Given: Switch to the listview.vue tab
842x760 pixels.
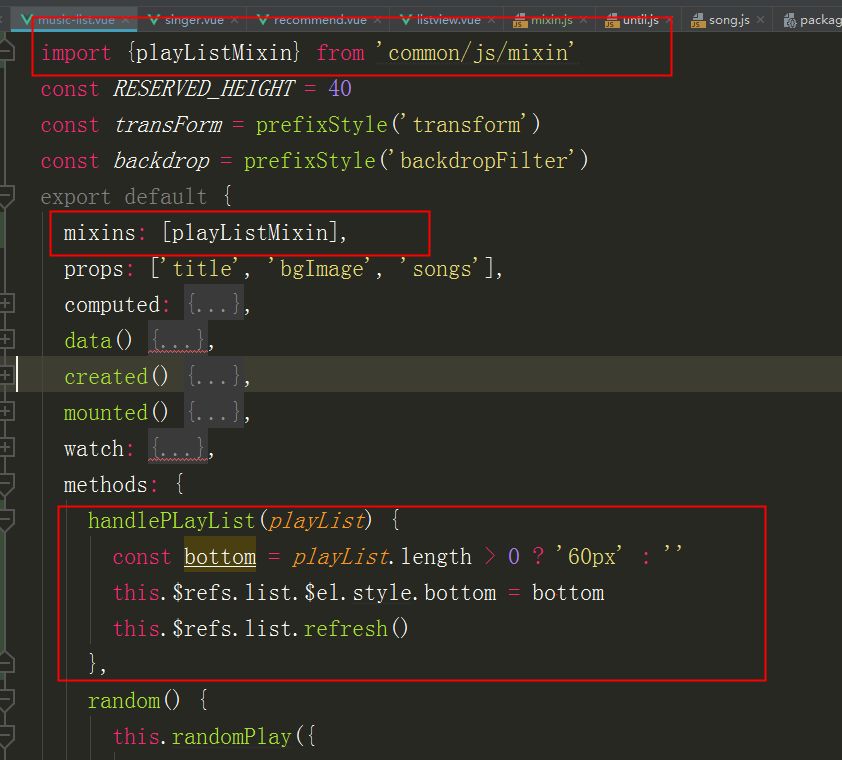Looking at the screenshot, I should (448, 20).
